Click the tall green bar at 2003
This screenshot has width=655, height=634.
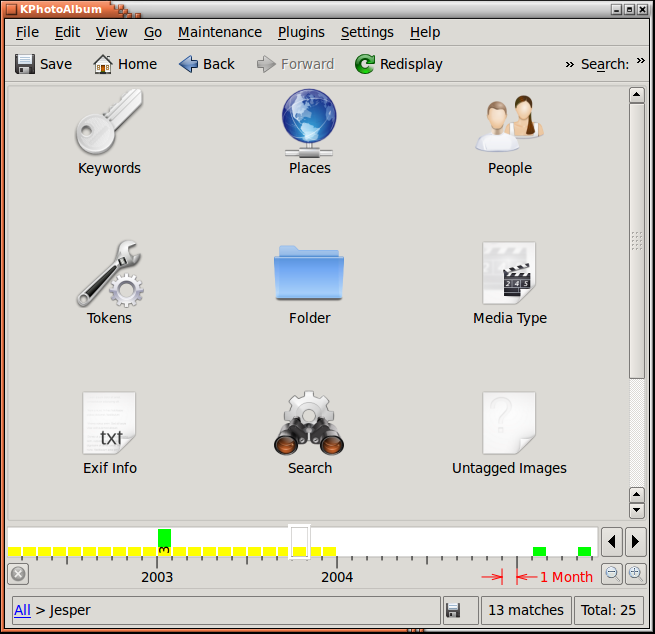(164, 539)
